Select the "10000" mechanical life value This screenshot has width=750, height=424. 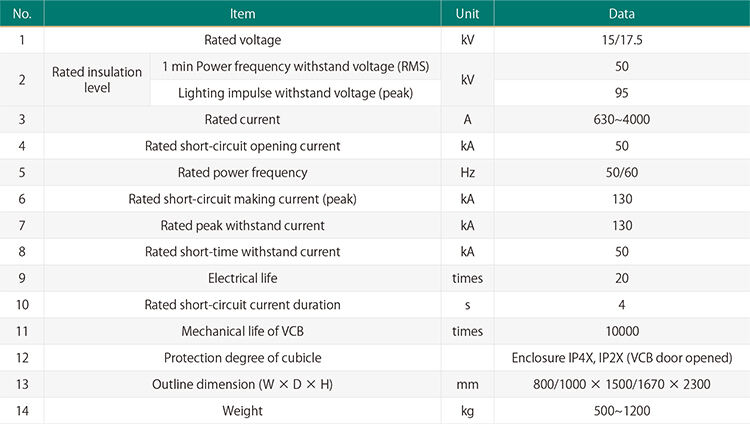tap(621, 331)
